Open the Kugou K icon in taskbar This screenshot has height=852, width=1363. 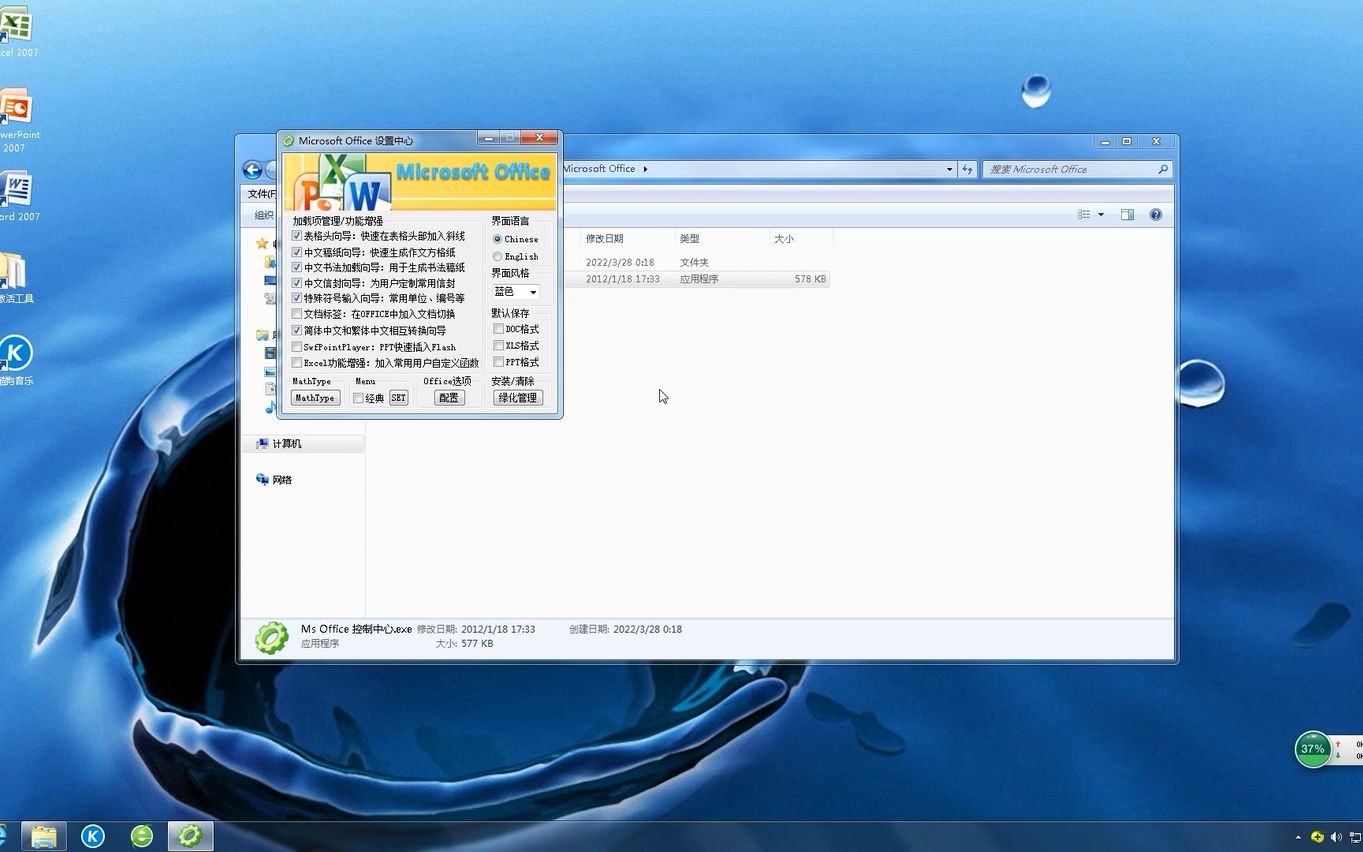(x=93, y=835)
